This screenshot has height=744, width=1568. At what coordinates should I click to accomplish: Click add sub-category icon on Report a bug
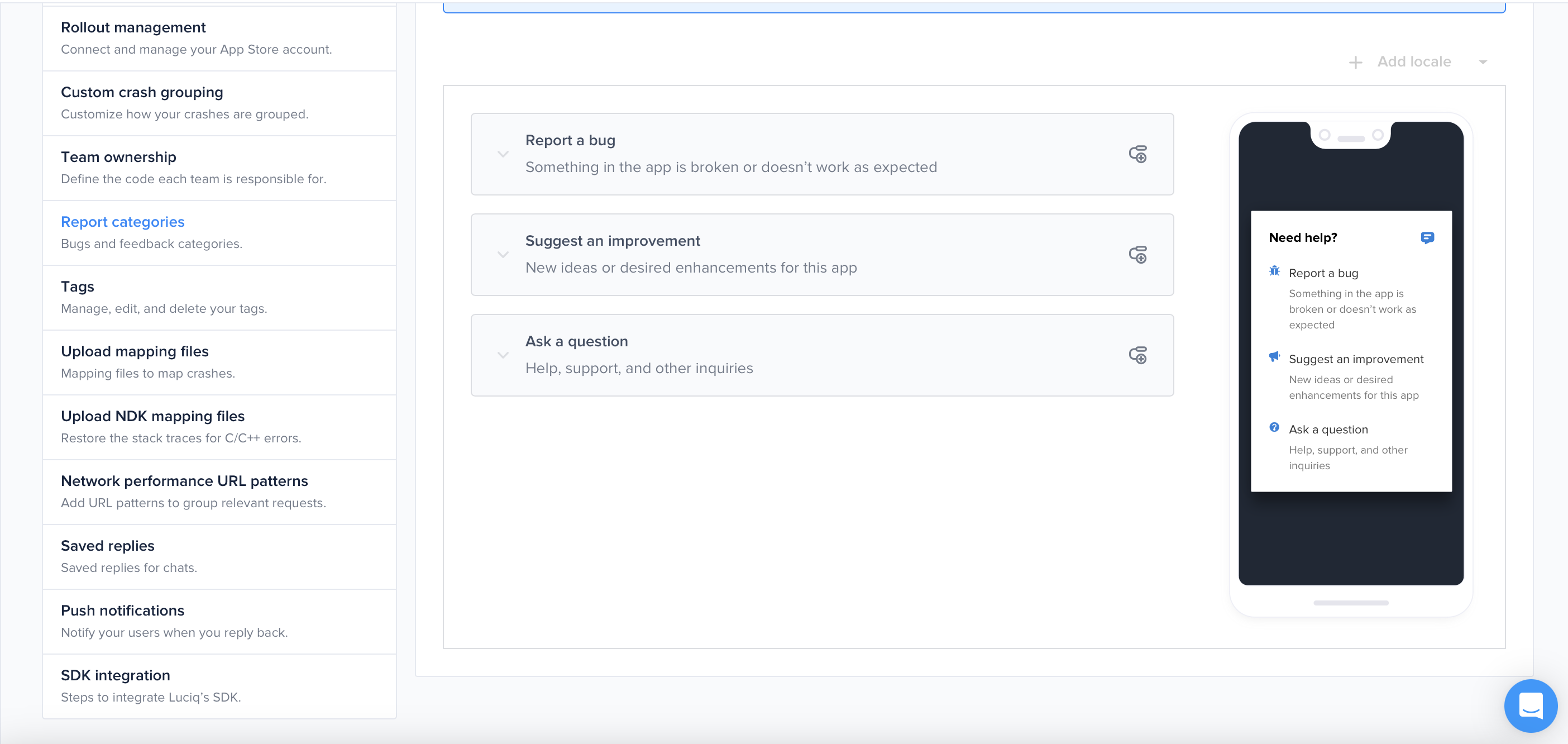point(1137,154)
